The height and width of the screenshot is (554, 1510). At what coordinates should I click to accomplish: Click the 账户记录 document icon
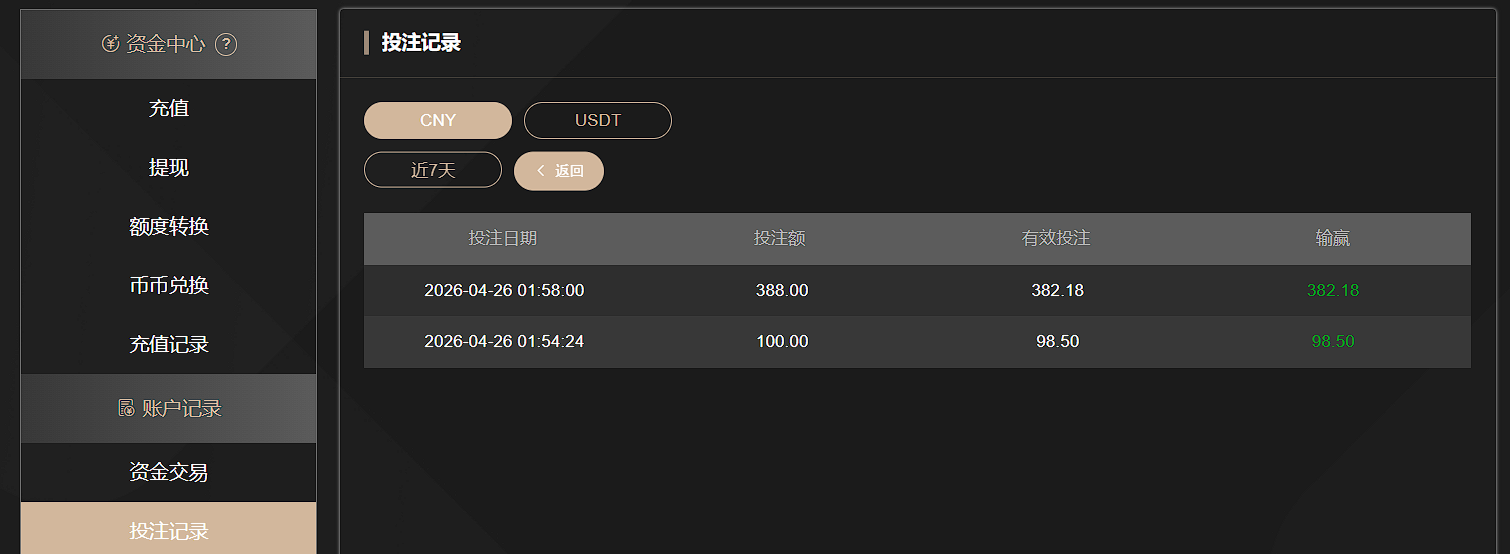[x=126, y=408]
